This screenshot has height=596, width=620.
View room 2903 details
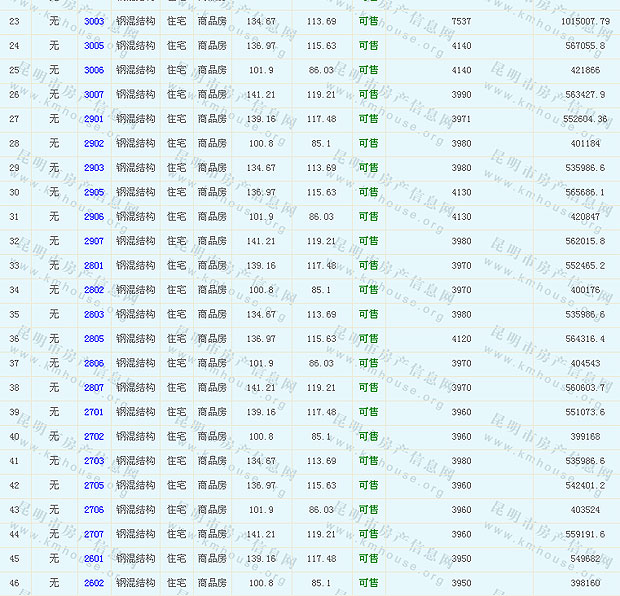(x=94, y=168)
